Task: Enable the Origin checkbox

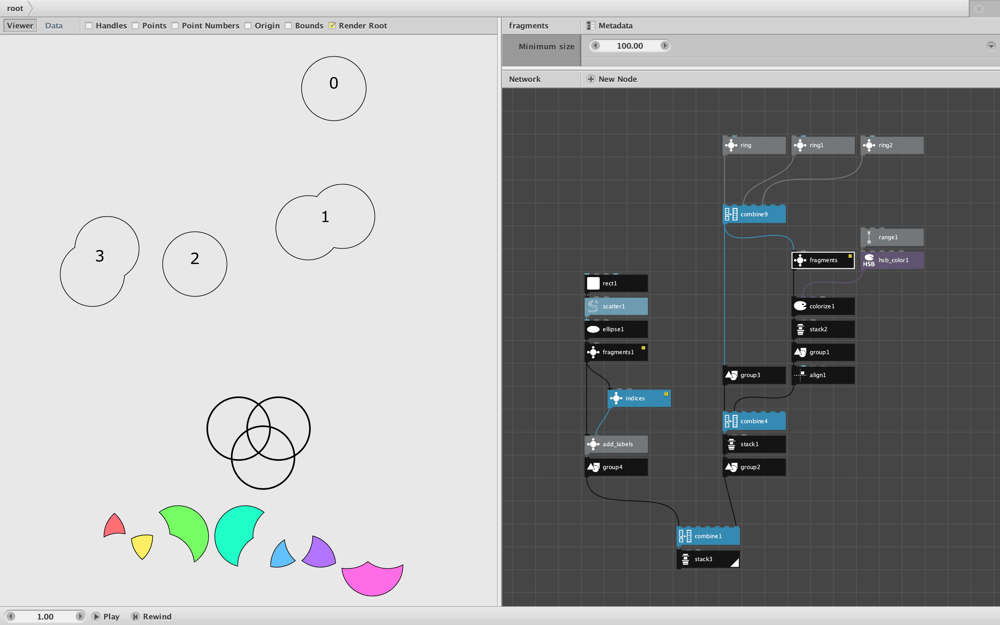Action: click(x=248, y=26)
